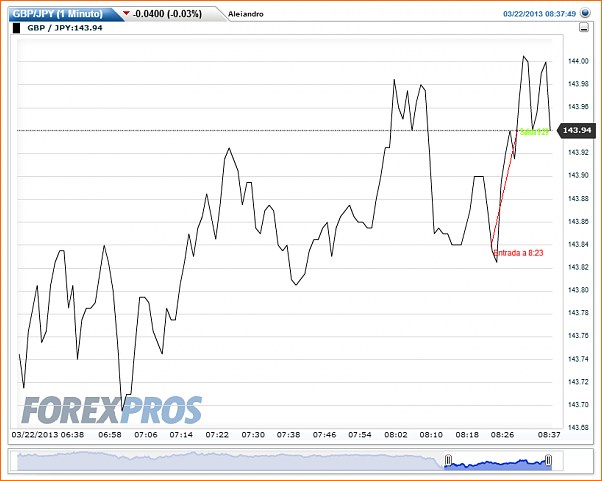Click the 143.88 price axis label
Image resolution: width=602 pixels, height=481 pixels.
click(x=578, y=199)
